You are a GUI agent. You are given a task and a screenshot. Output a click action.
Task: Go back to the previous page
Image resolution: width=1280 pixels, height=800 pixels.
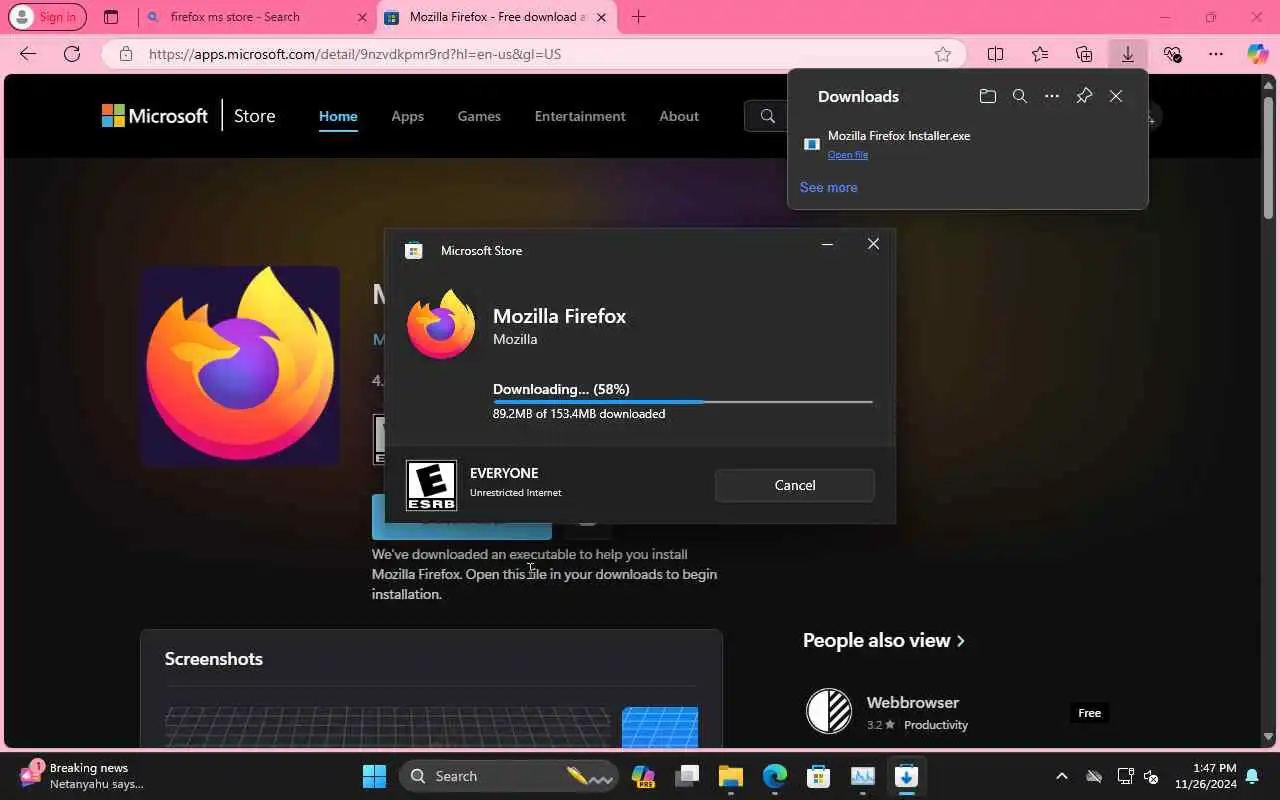click(28, 54)
